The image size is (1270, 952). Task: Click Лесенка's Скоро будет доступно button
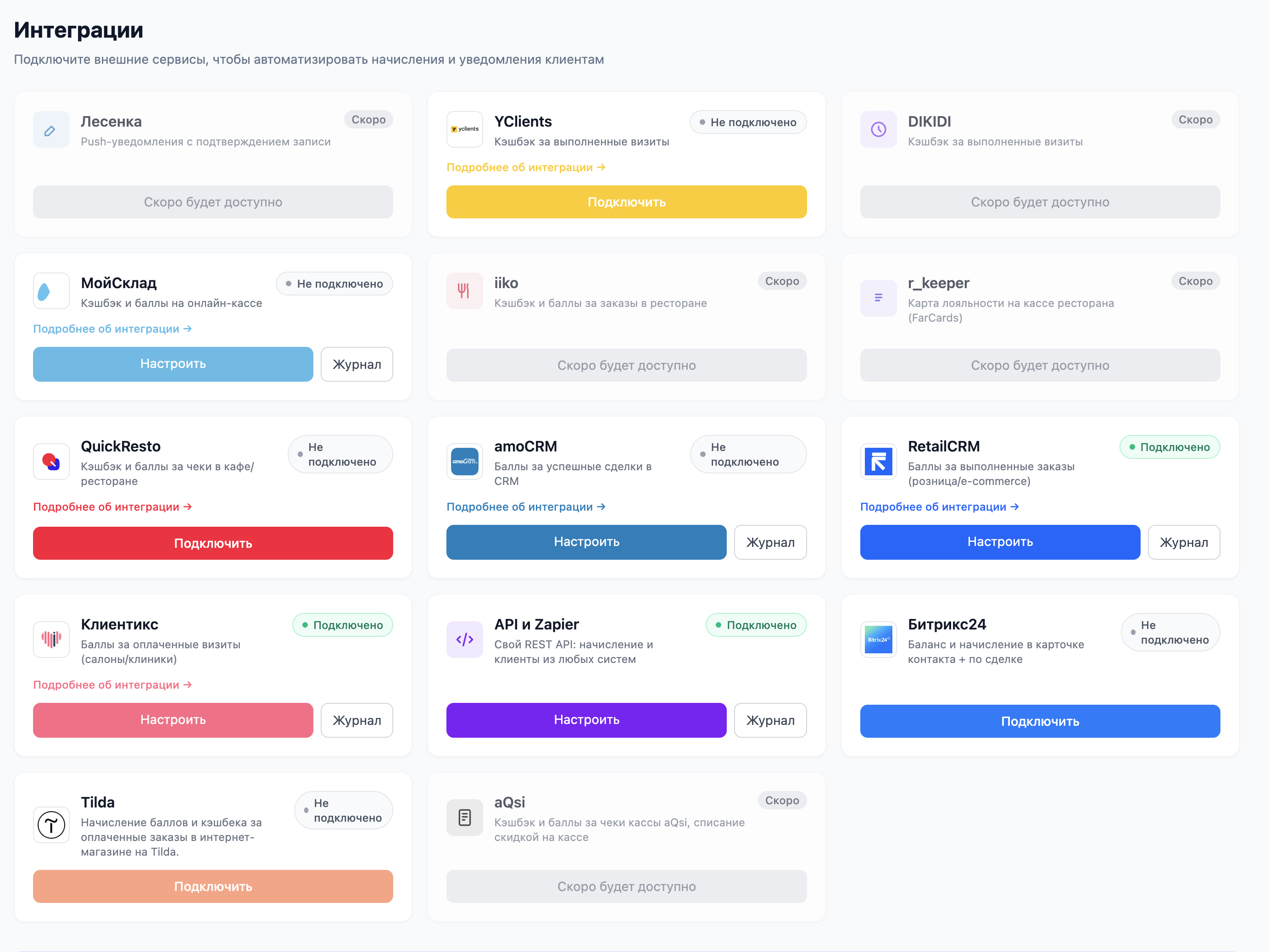(213, 202)
